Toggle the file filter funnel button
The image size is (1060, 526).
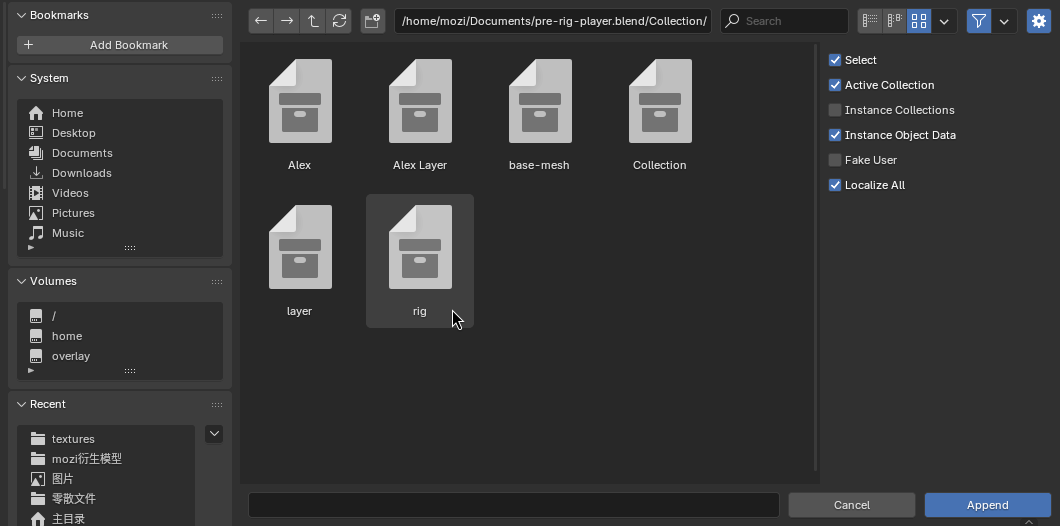coord(979,21)
